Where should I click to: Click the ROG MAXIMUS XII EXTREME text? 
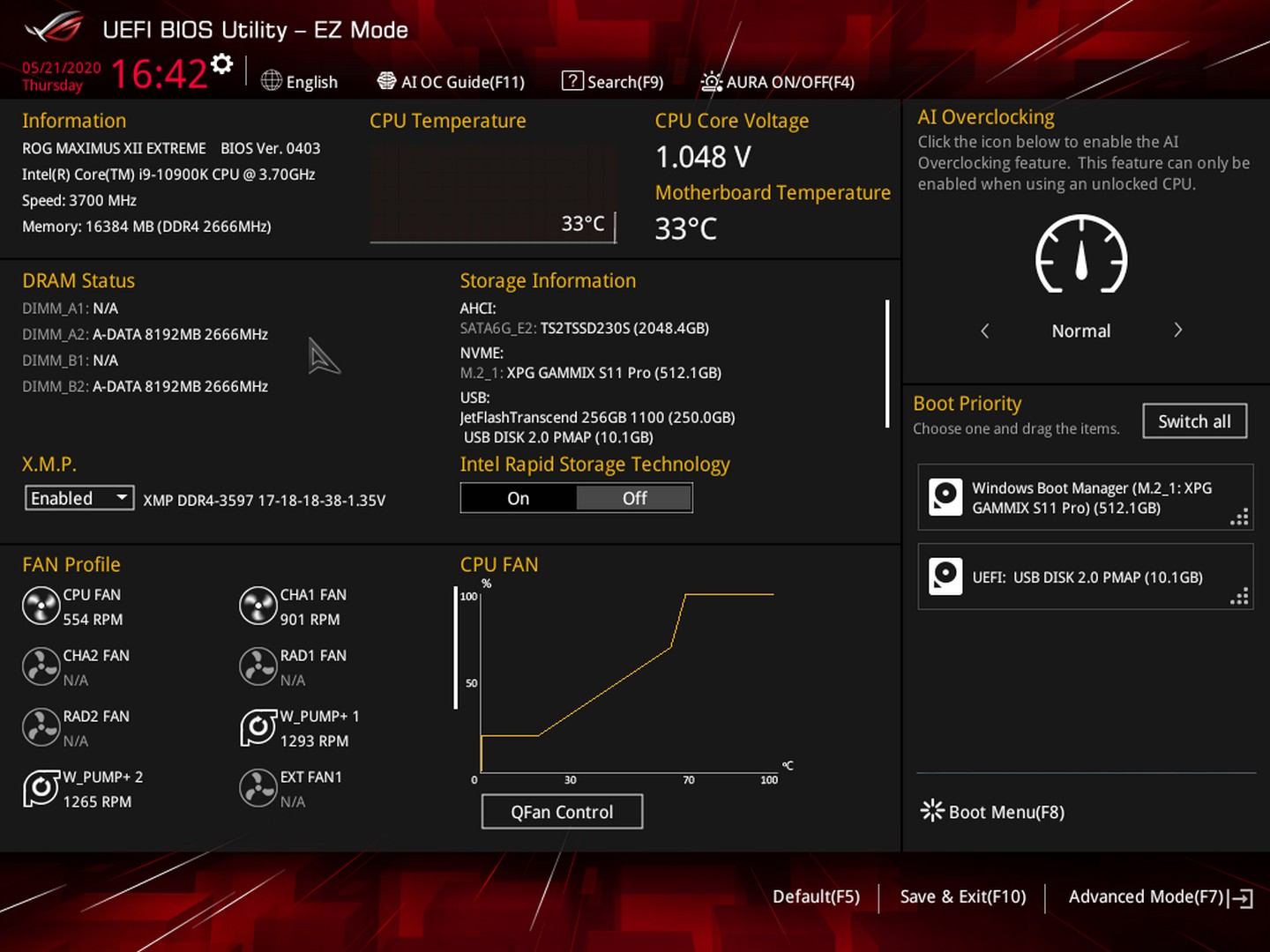coord(114,148)
